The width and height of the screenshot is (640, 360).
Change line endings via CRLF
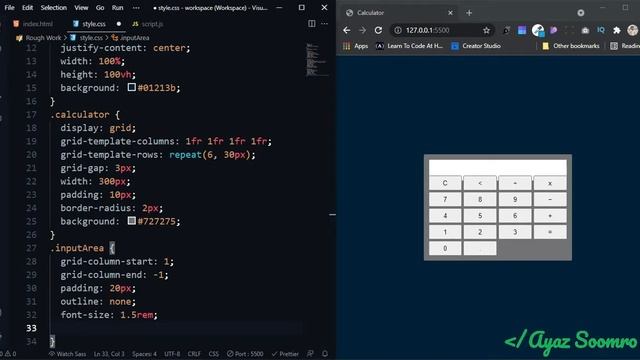194,354
